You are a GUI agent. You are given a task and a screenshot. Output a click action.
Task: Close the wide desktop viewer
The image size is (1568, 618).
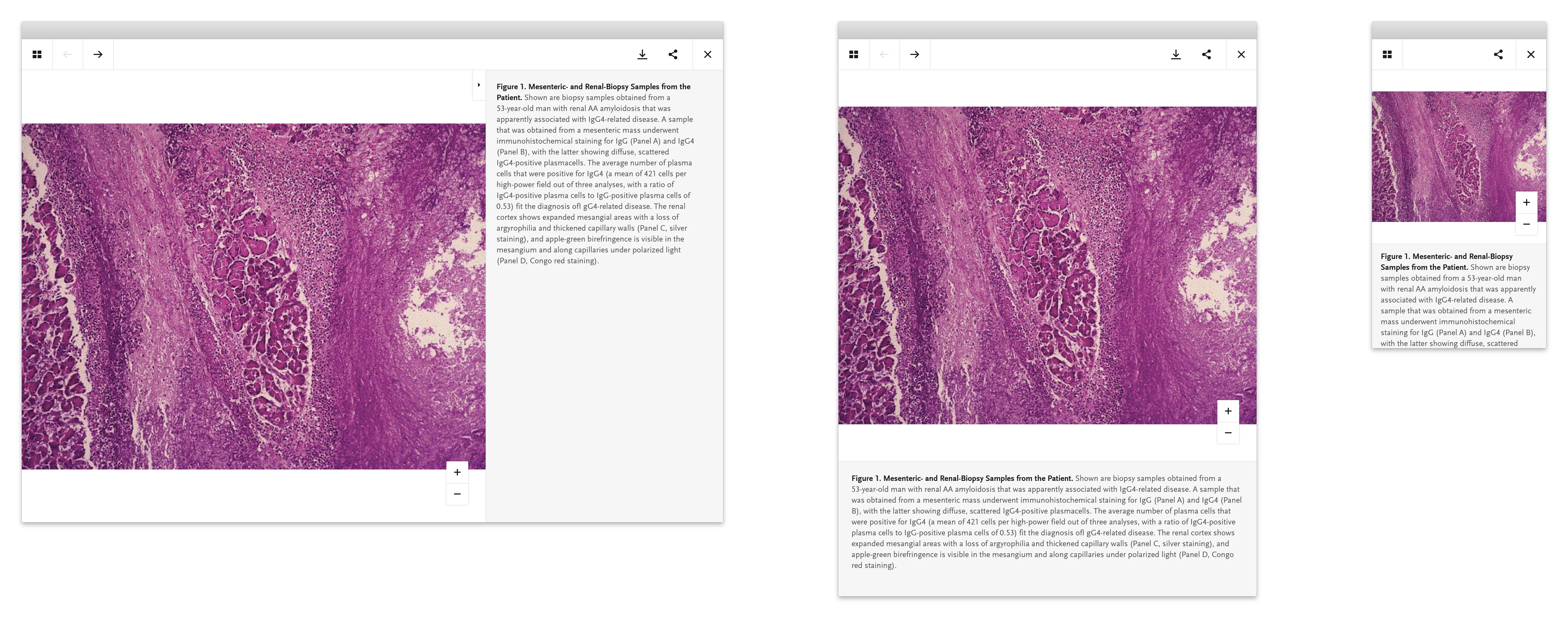(x=708, y=55)
